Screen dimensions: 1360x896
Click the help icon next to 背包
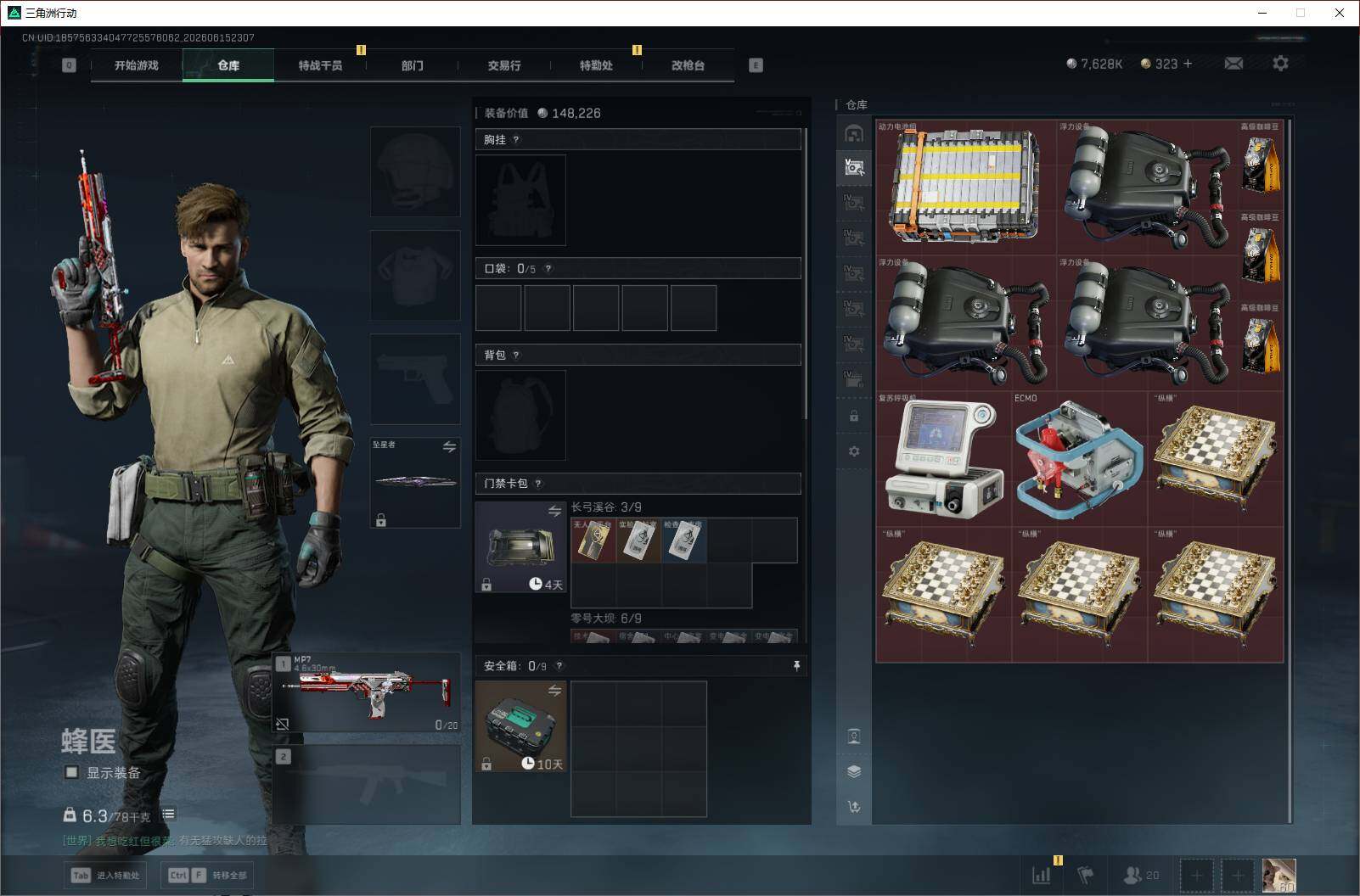pos(515,356)
